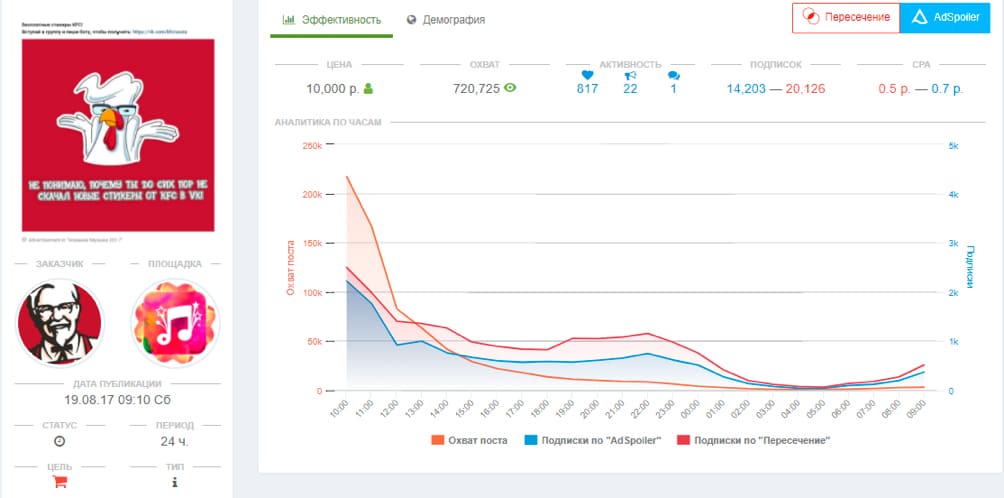Click the KFC rooster ad image

pyautogui.click(x=118, y=135)
